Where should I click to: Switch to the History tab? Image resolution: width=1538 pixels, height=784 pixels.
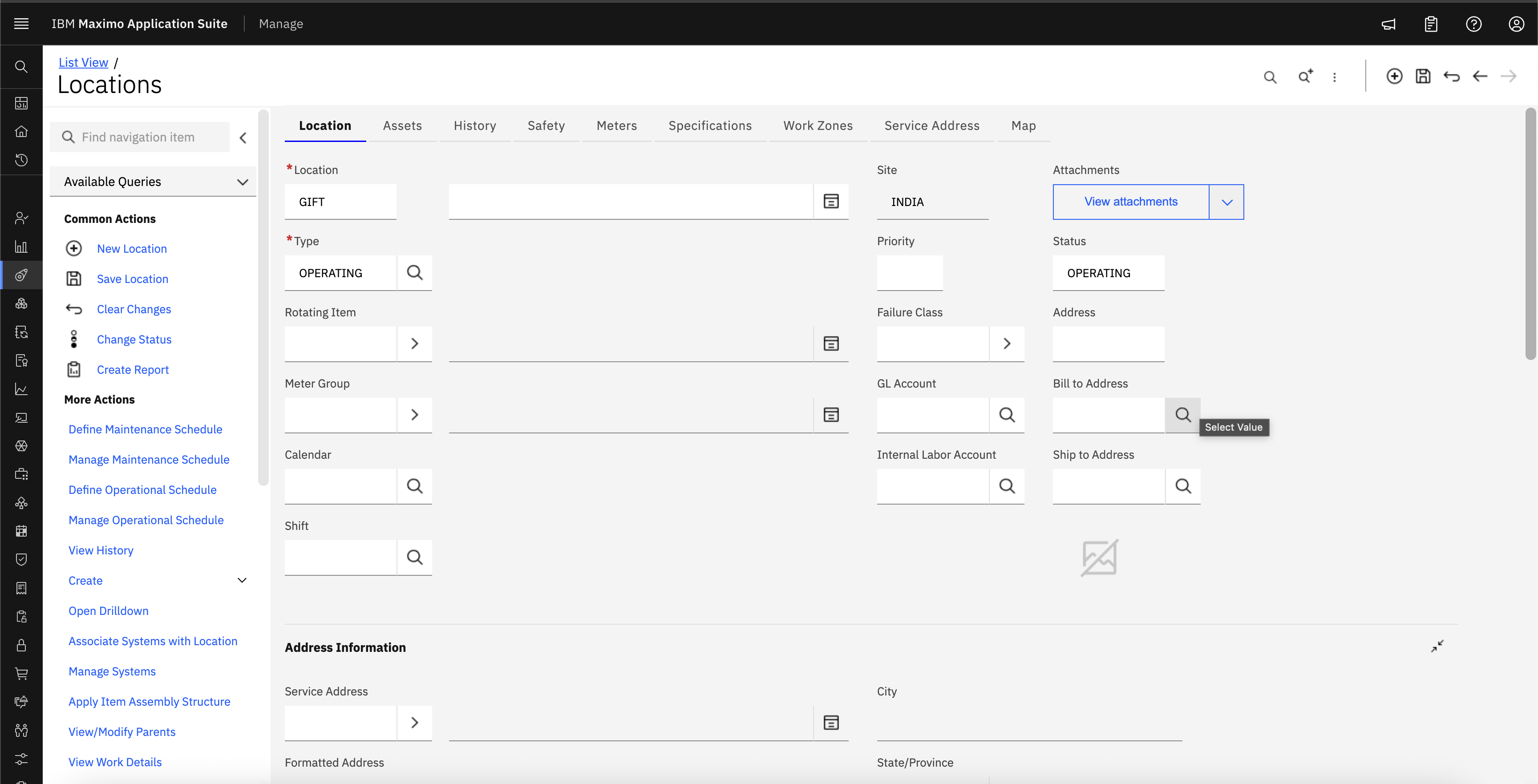(475, 125)
